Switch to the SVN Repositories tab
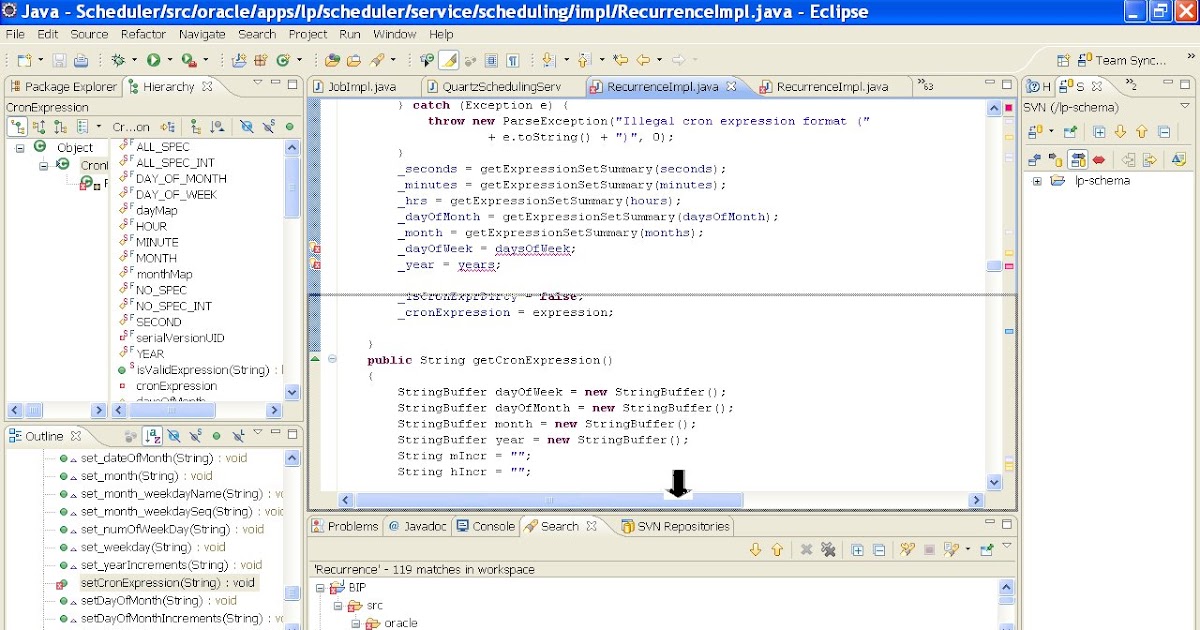Viewport: 1200px width, 630px height. coord(676,526)
